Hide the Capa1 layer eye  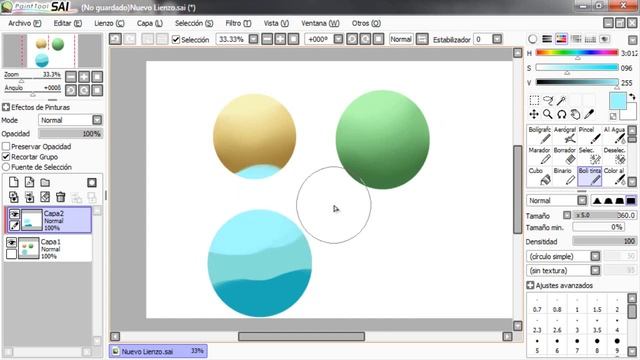click(x=11, y=242)
